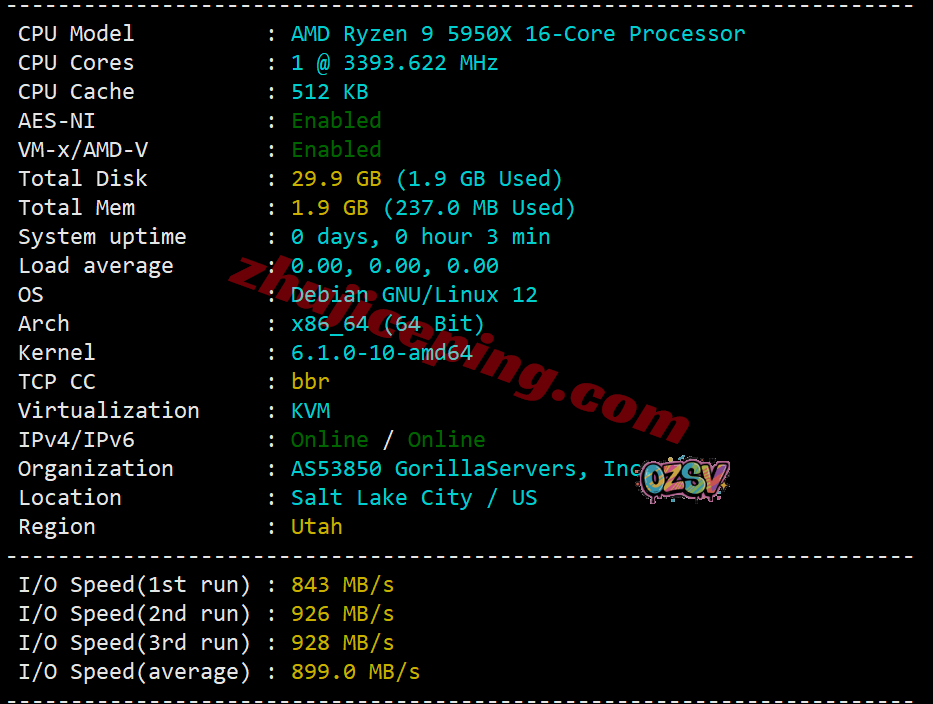The width and height of the screenshot is (933, 704).
Task: Click the Debian GNU/Linux 12 text
Action: tap(414, 295)
